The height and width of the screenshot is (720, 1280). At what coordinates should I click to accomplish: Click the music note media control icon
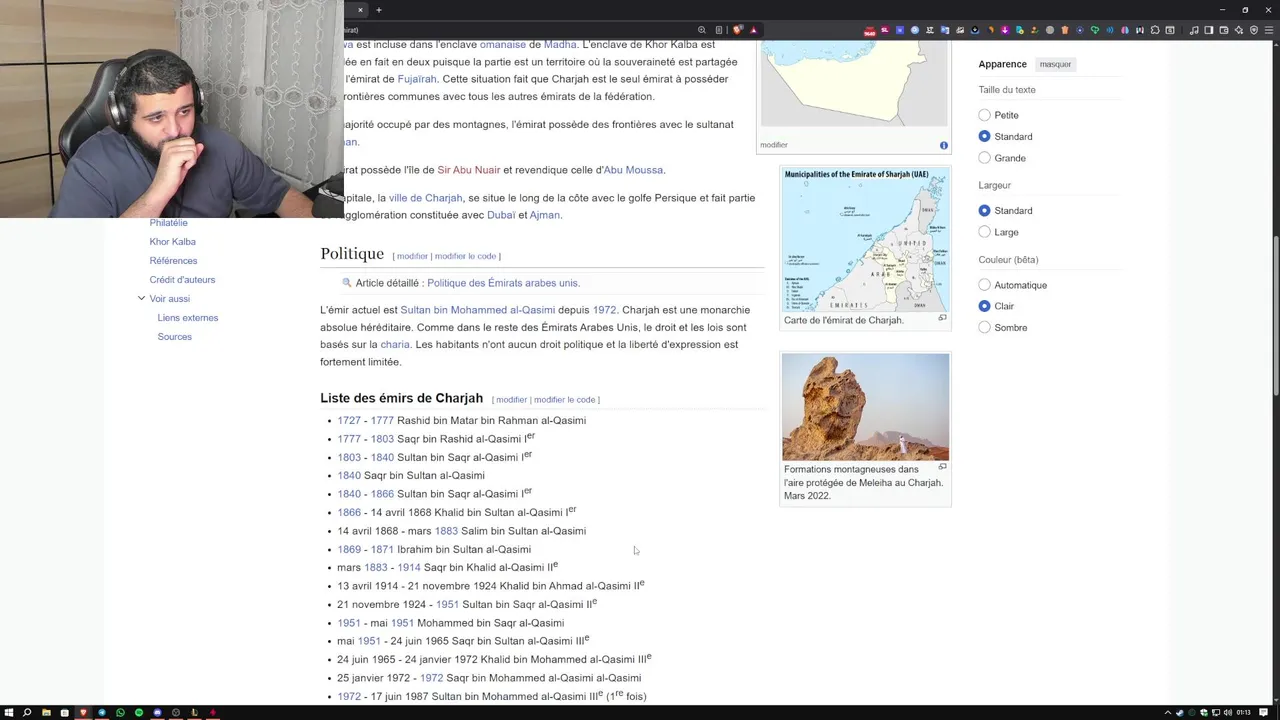1193,30
